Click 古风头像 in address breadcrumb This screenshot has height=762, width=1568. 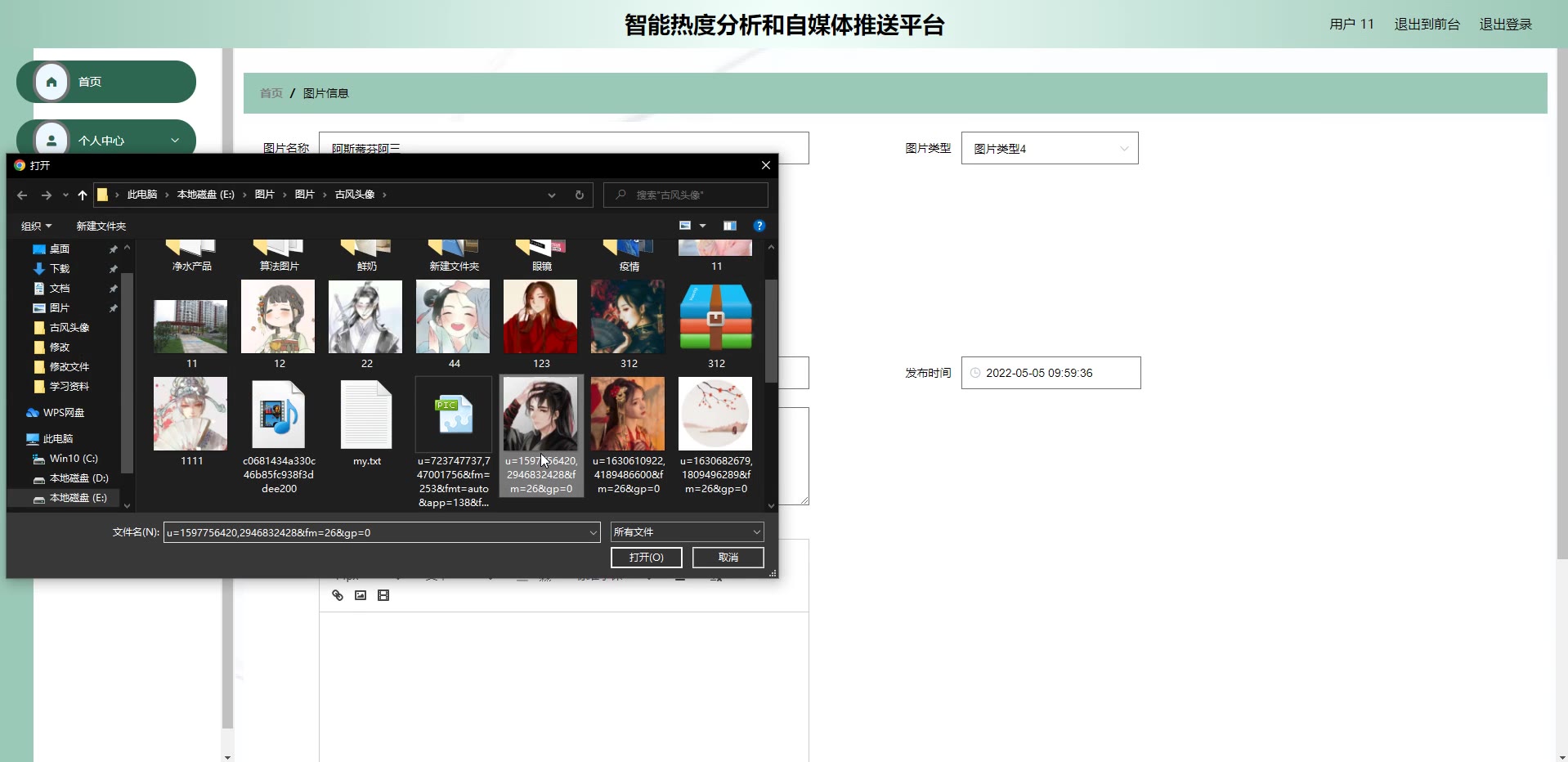[x=355, y=195]
